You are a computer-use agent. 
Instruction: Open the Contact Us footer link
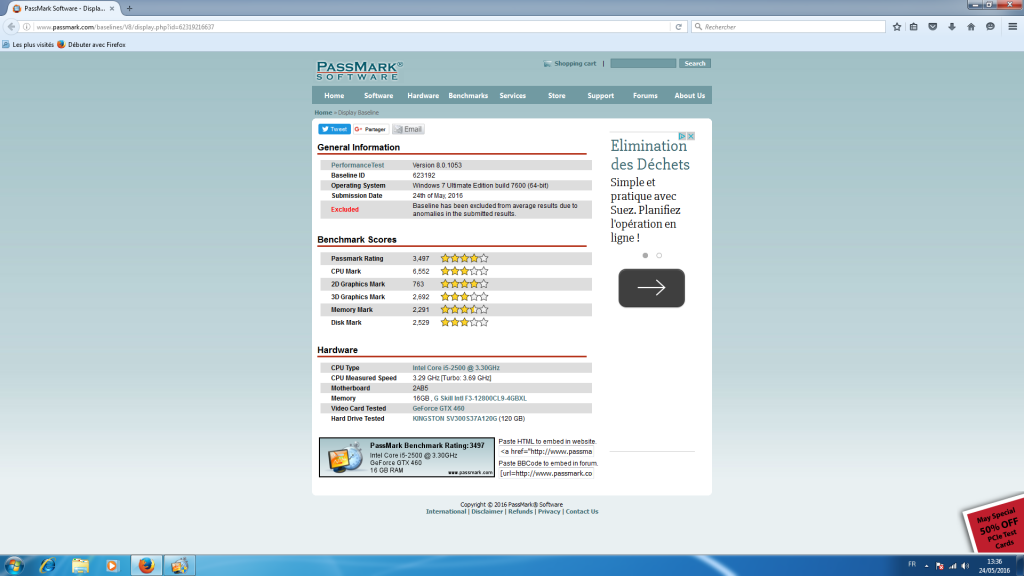tap(582, 511)
